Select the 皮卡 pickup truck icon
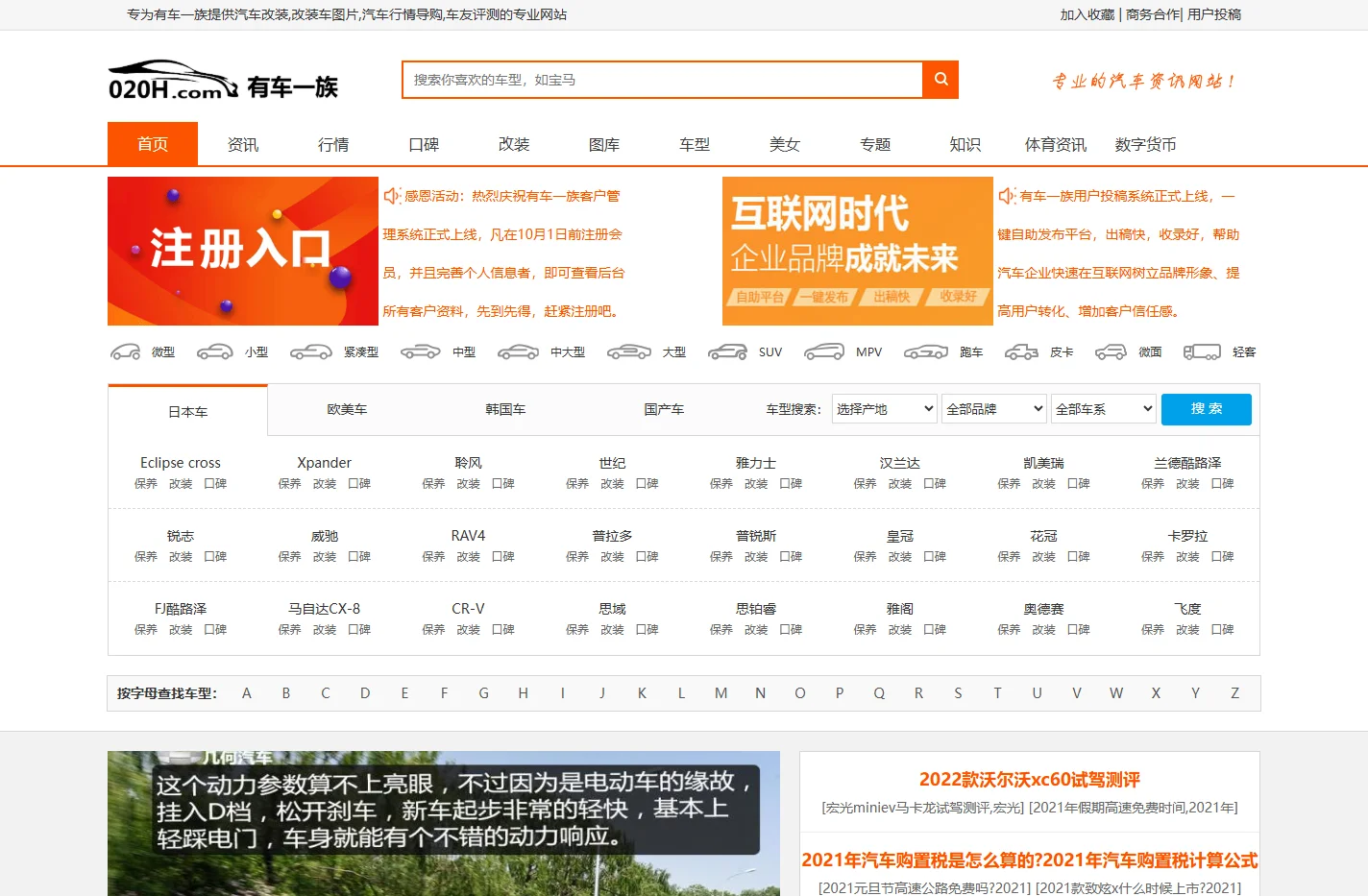The image size is (1368, 896). 1021,352
